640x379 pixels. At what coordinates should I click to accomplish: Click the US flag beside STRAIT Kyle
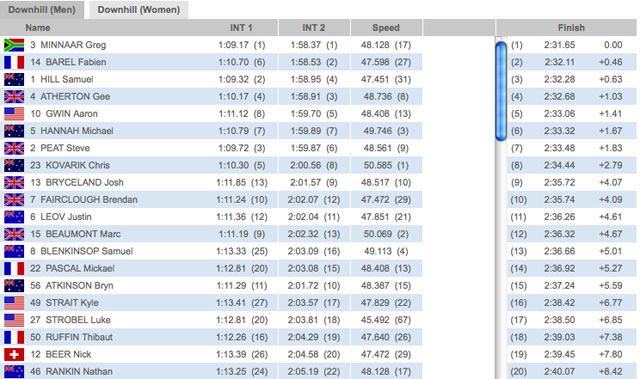(x=14, y=303)
